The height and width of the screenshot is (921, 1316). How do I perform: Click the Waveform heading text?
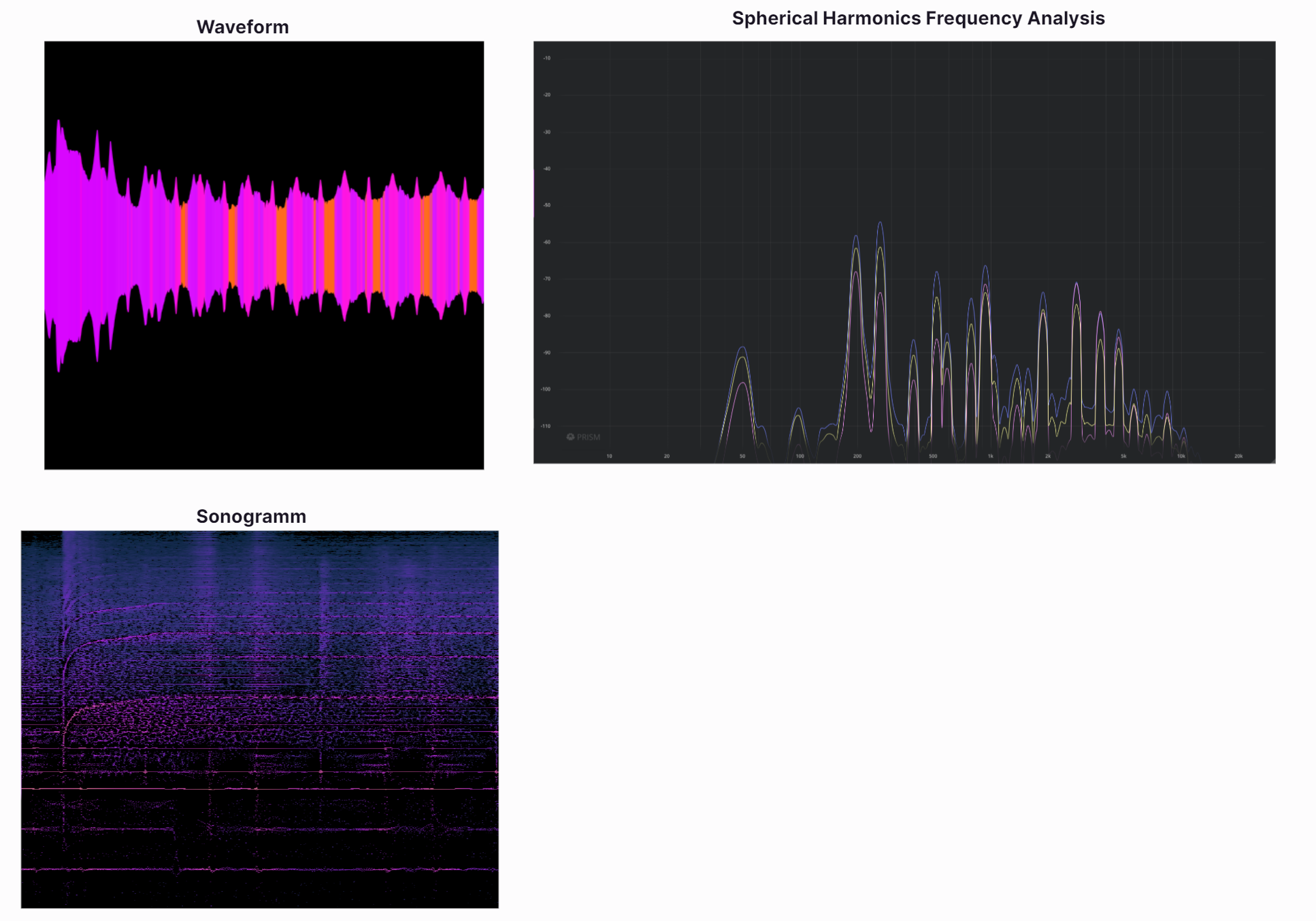242,27
